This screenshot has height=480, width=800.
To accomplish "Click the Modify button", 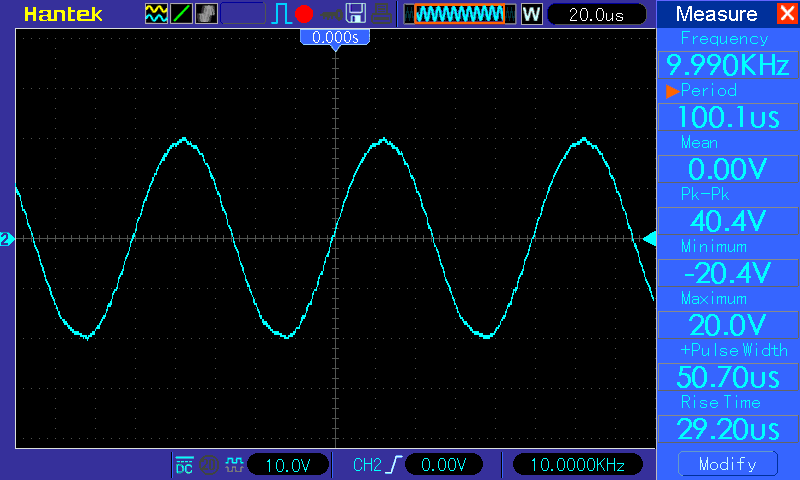I will 728,464.
